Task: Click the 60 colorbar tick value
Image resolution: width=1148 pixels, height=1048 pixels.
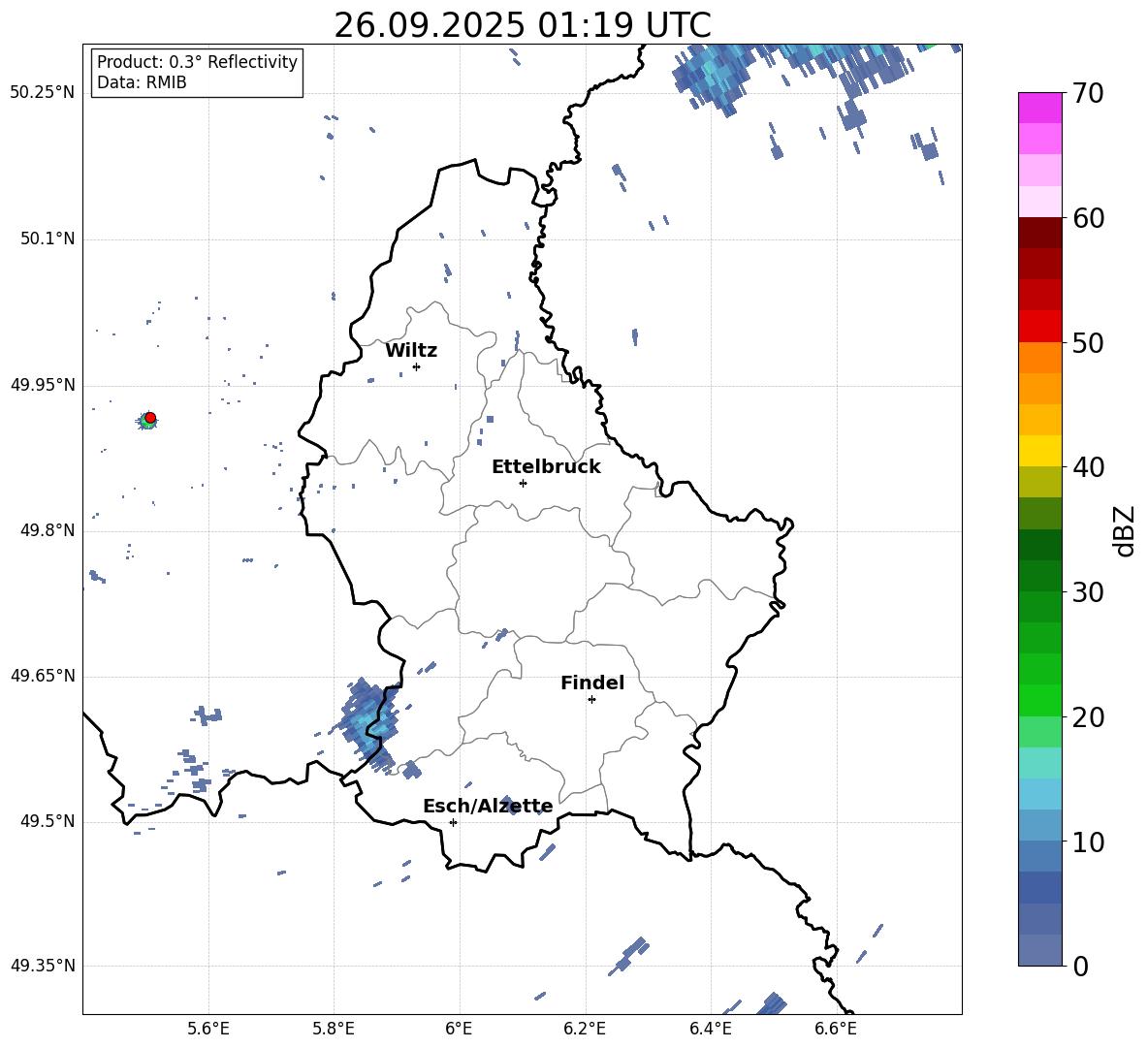Action: tap(1088, 218)
